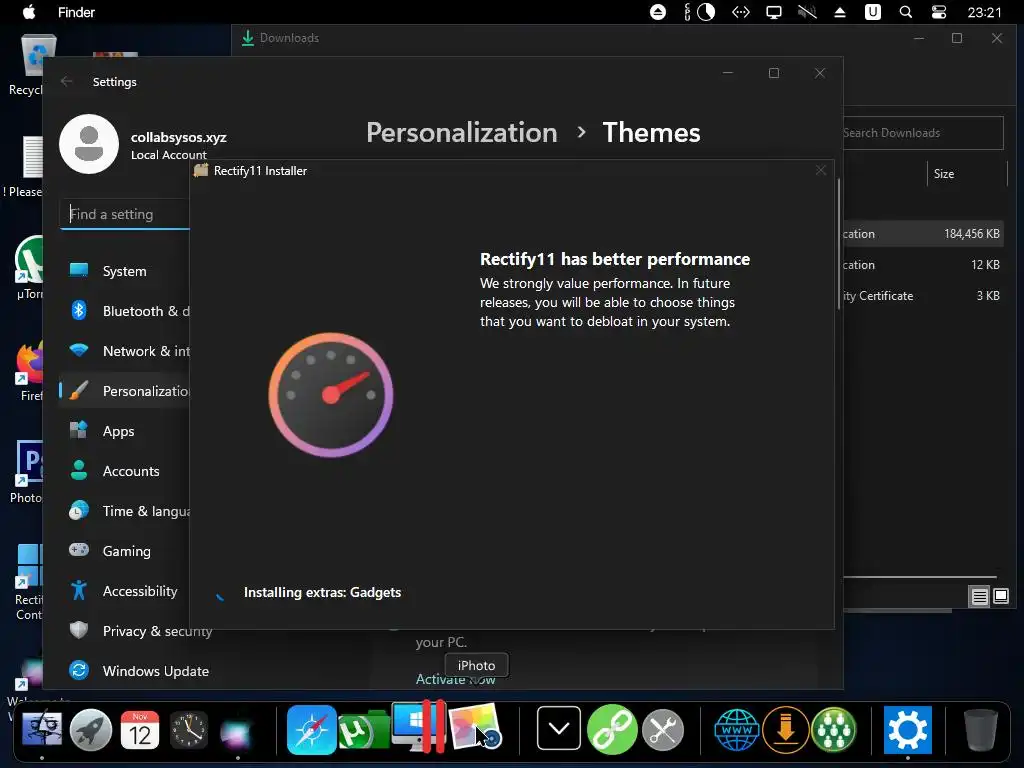The width and height of the screenshot is (1024, 768).
Task: Open the wrench and screwdriver tools icon
Action: tap(663, 729)
